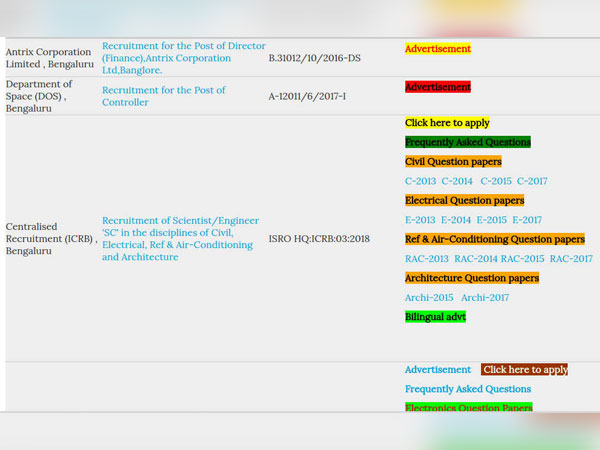Open the Recruitment for Post of Controller link
The height and width of the screenshot is (450, 600).
pyautogui.click(x=163, y=96)
